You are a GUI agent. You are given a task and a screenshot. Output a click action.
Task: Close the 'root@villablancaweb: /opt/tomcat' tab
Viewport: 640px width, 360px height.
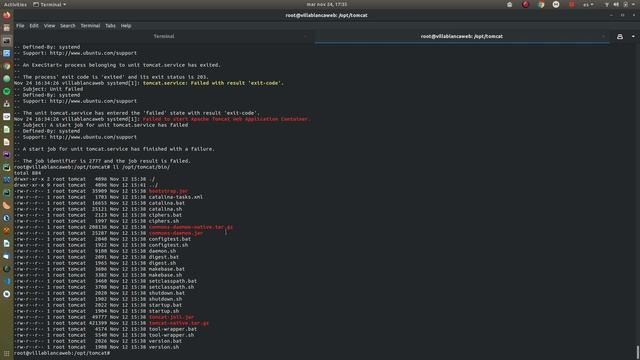[x=603, y=36]
